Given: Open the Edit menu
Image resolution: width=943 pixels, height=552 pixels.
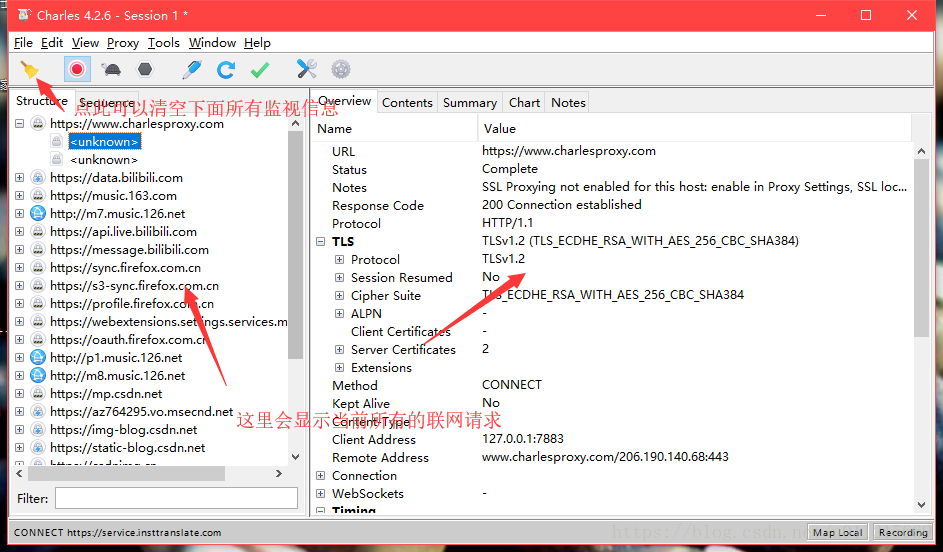Looking at the screenshot, I should [x=52, y=43].
